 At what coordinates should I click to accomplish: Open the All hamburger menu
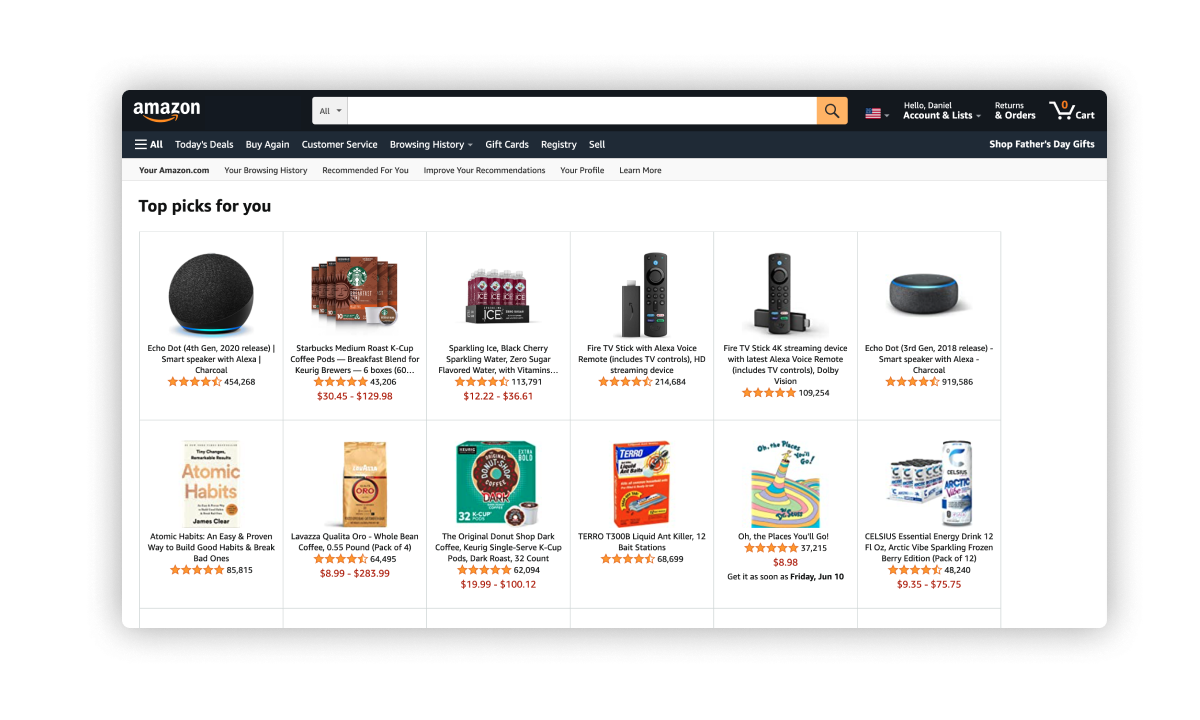149,144
